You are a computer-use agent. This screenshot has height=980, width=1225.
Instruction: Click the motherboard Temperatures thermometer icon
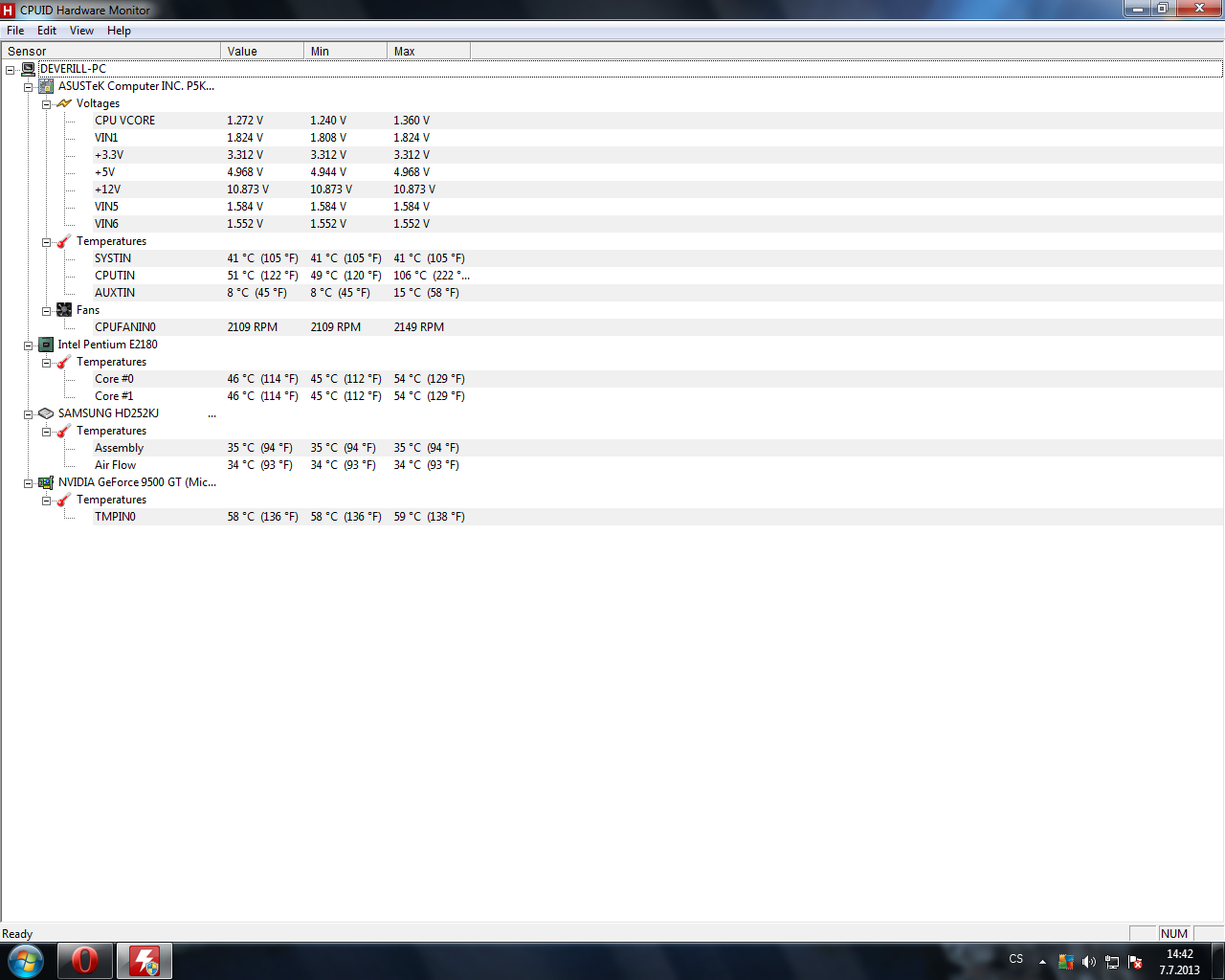[x=64, y=241]
